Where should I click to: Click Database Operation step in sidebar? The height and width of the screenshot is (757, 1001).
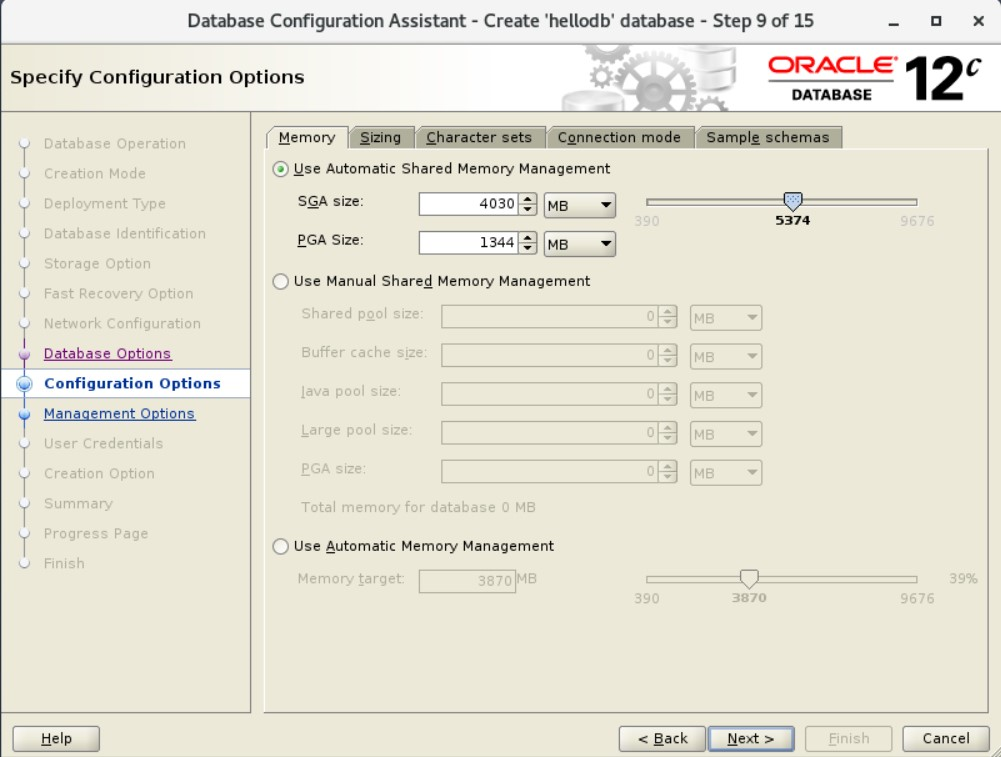pos(115,144)
